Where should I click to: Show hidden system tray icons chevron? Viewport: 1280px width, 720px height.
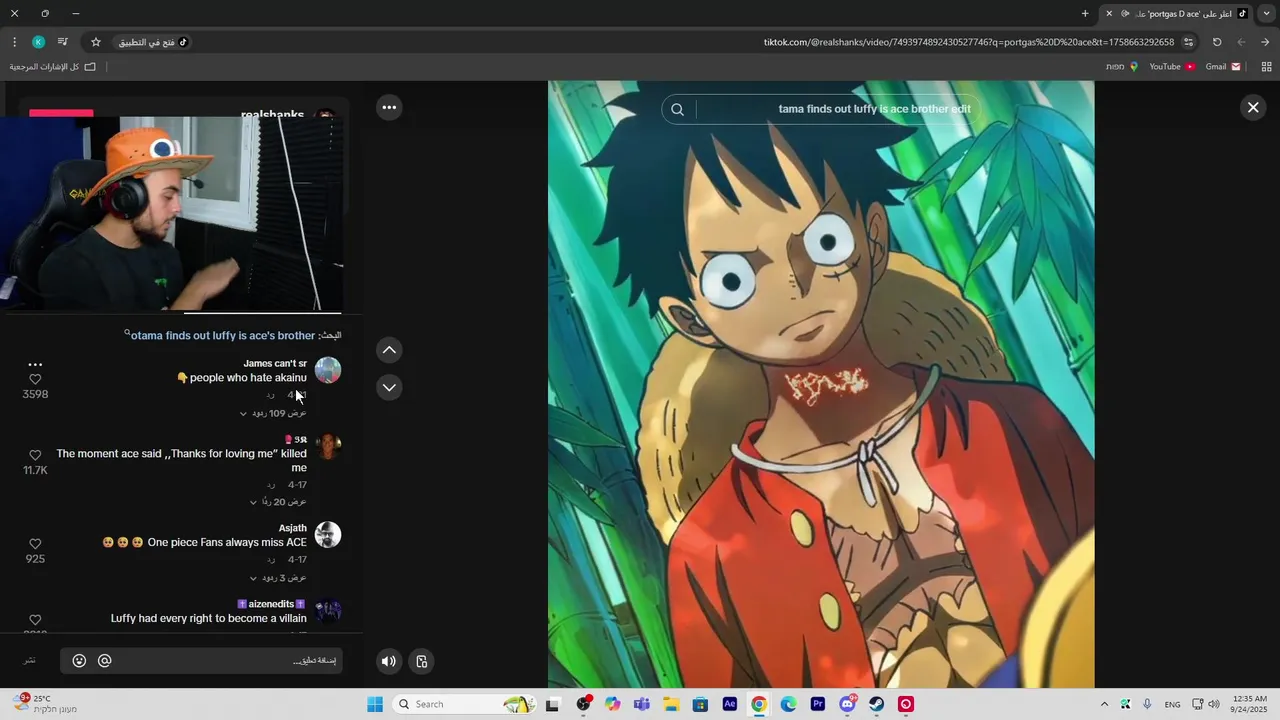(1104, 704)
